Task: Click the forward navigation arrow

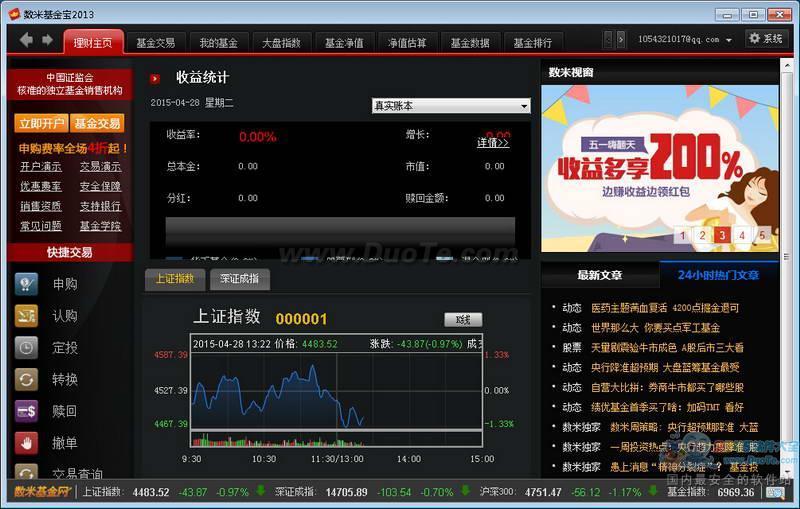Action: coord(47,40)
